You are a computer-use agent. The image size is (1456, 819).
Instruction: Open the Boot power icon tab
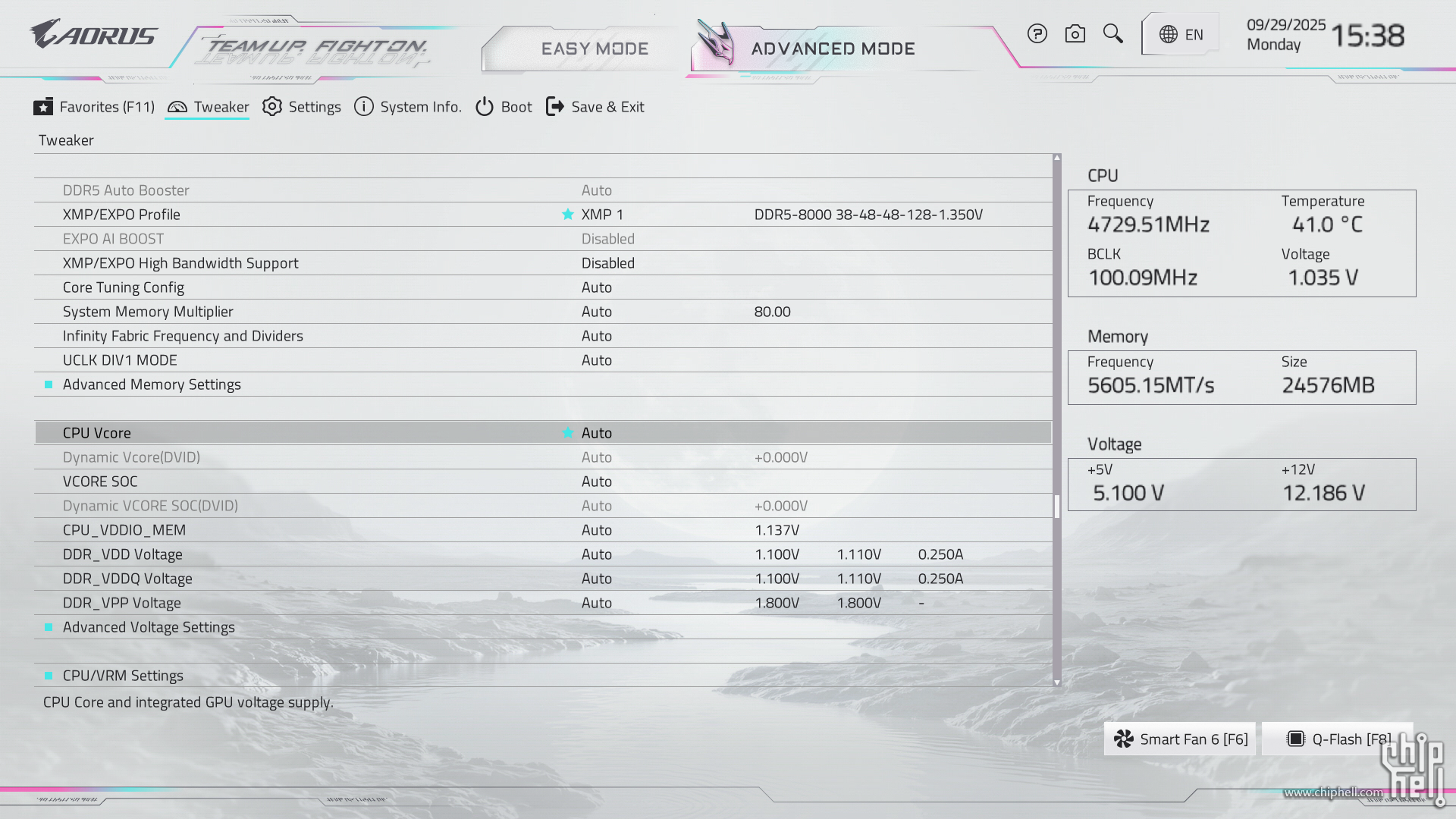485,107
